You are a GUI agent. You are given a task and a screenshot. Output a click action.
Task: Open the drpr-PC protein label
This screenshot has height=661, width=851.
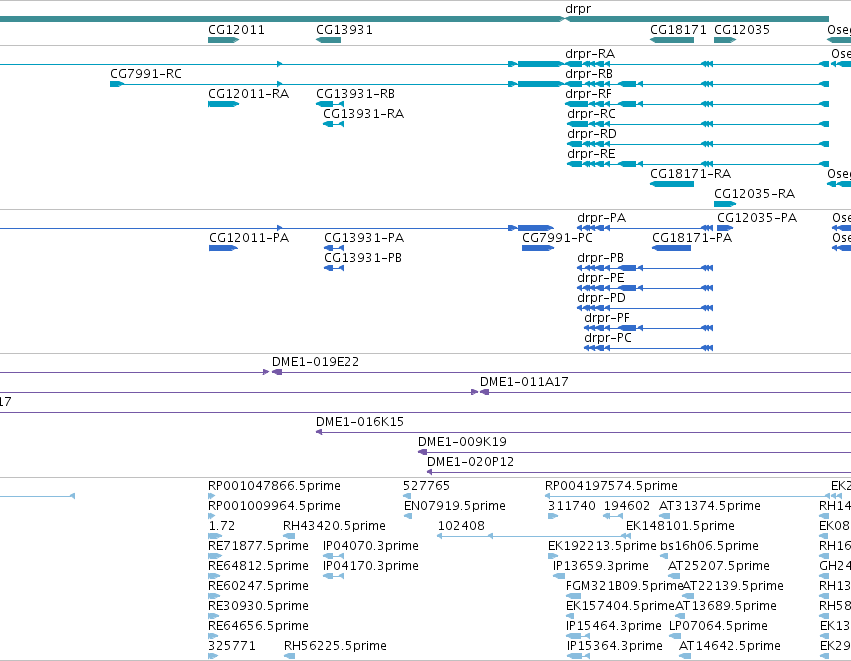click(x=607, y=338)
